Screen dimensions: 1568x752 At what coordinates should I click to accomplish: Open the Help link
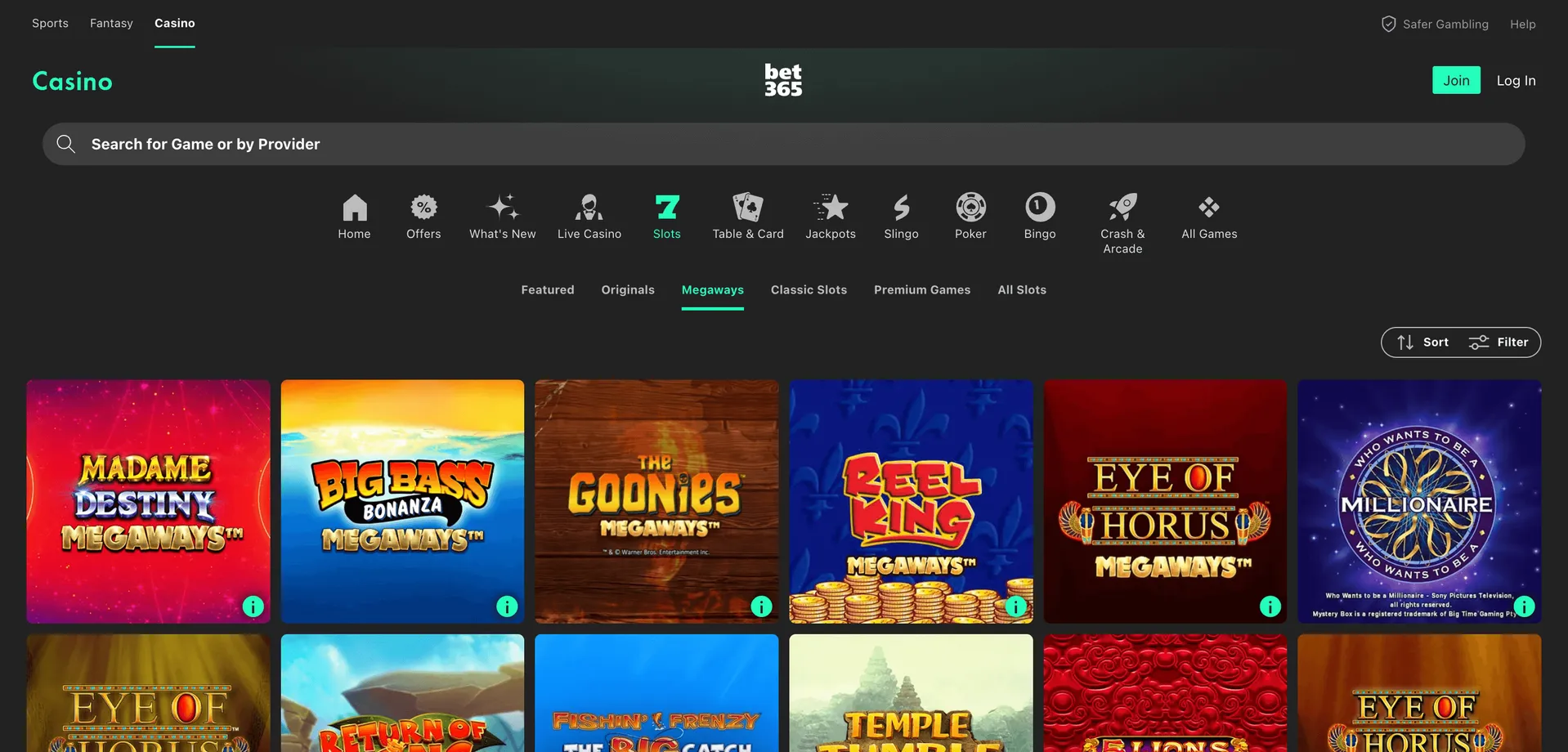click(x=1522, y=25)
